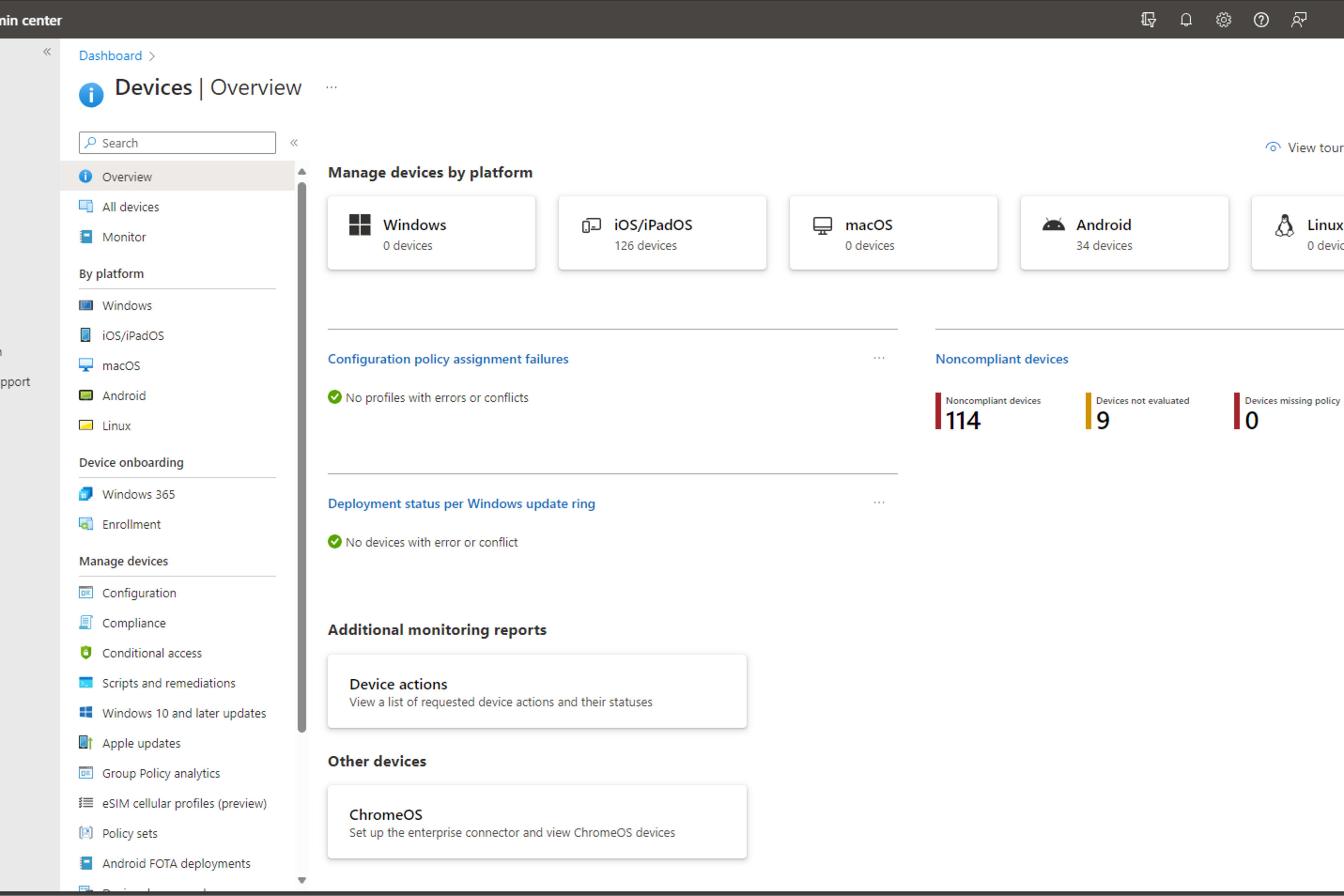
Task: Click the Windows platform sidebar icon
Action: (x=86, y=305)
